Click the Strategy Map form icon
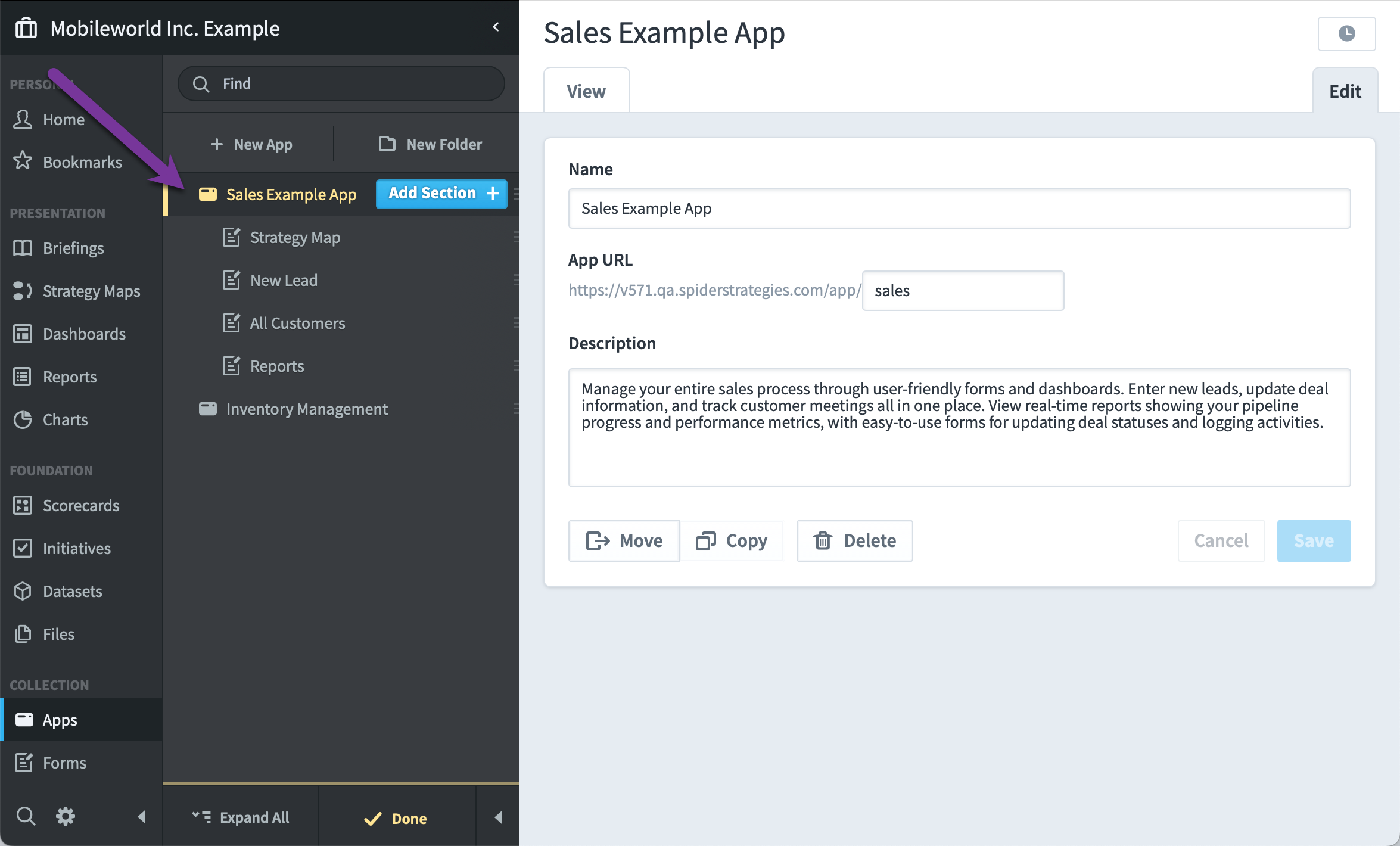1400x846 pixels. 231,237
